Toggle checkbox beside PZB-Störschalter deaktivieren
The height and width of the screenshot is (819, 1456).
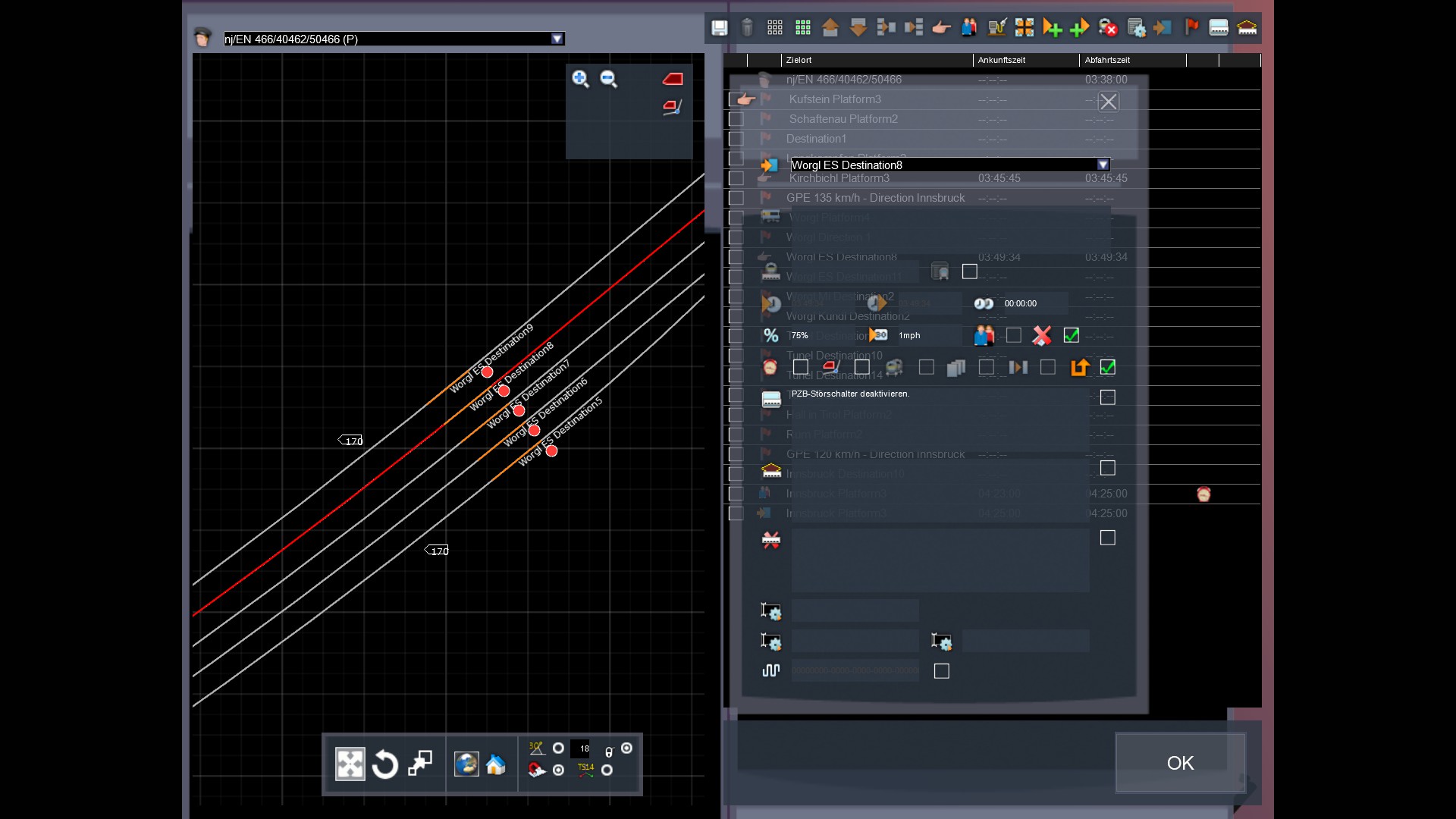1107,397
